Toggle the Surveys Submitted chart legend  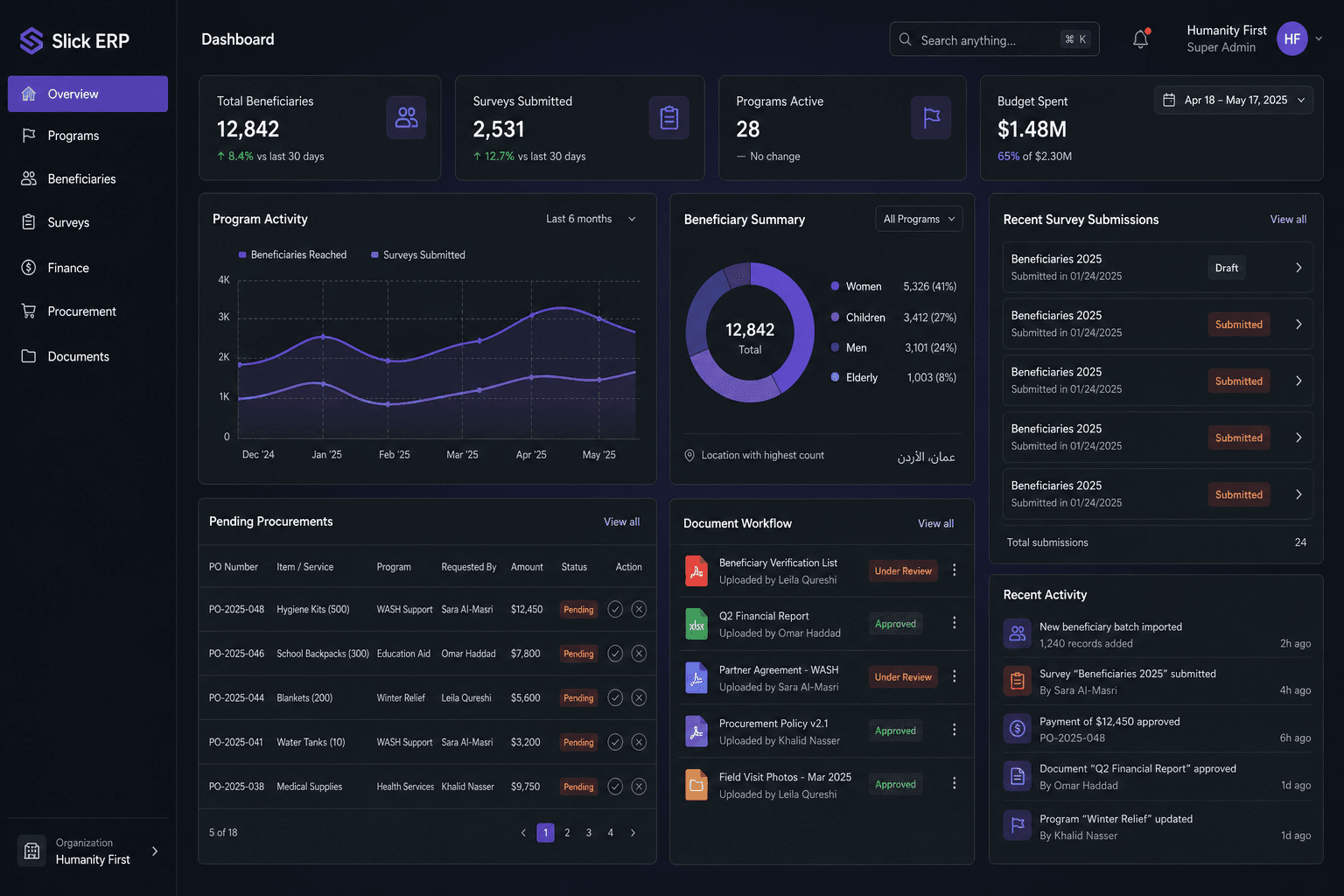tap(418, 255)
